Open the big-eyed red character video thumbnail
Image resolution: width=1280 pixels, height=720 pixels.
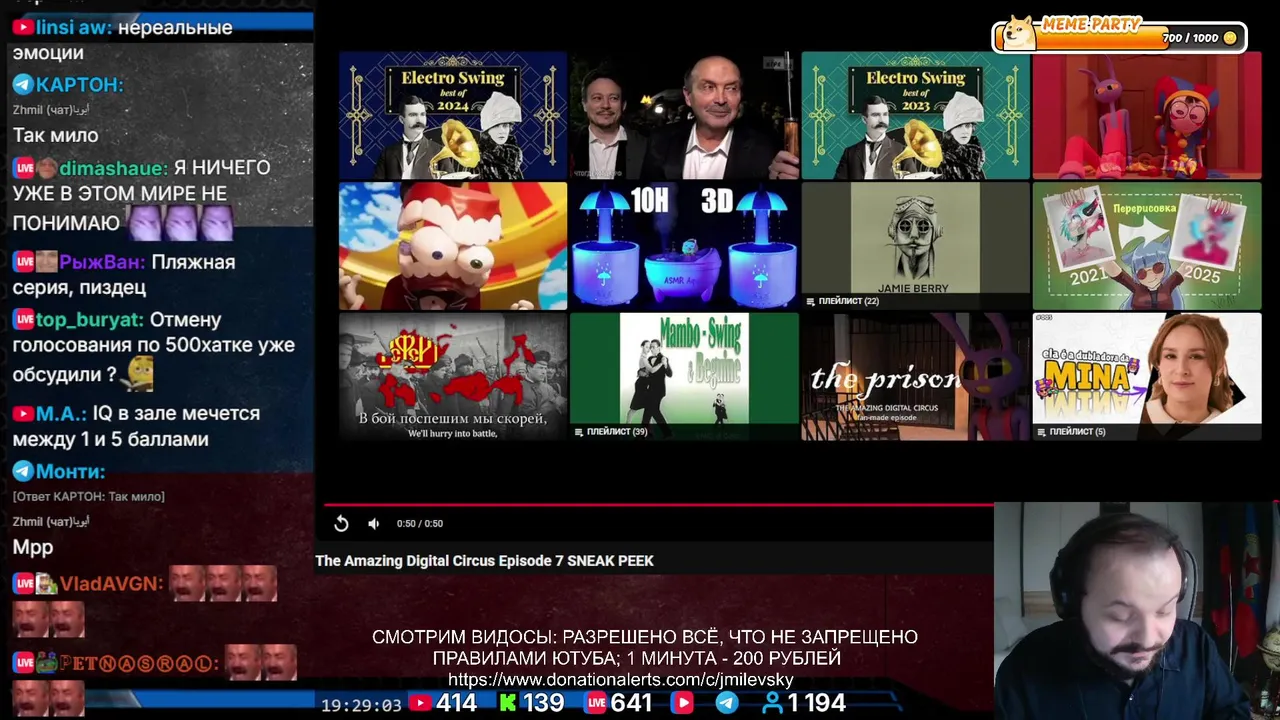[453, 246]
